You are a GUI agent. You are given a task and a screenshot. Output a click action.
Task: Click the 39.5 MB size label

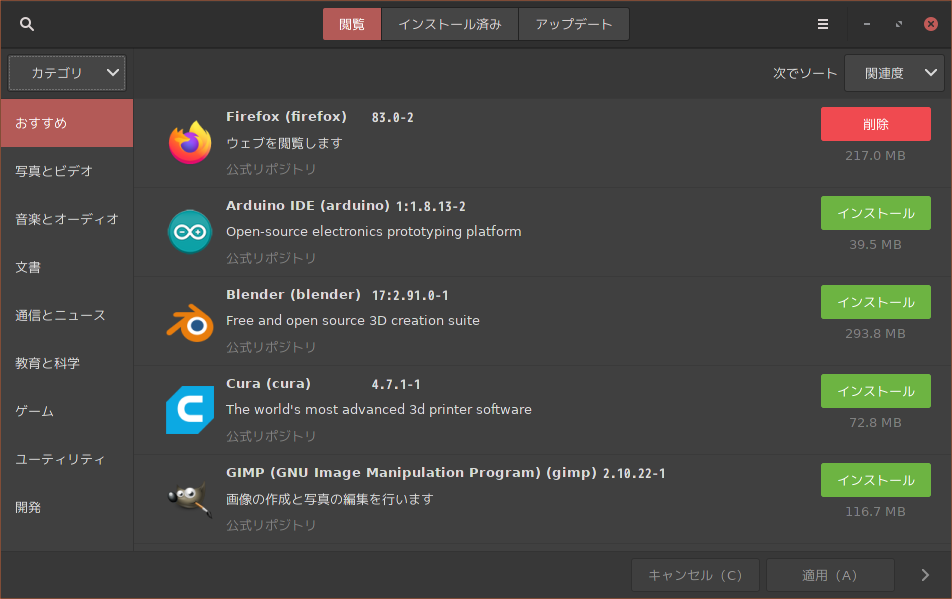(876, 245)
